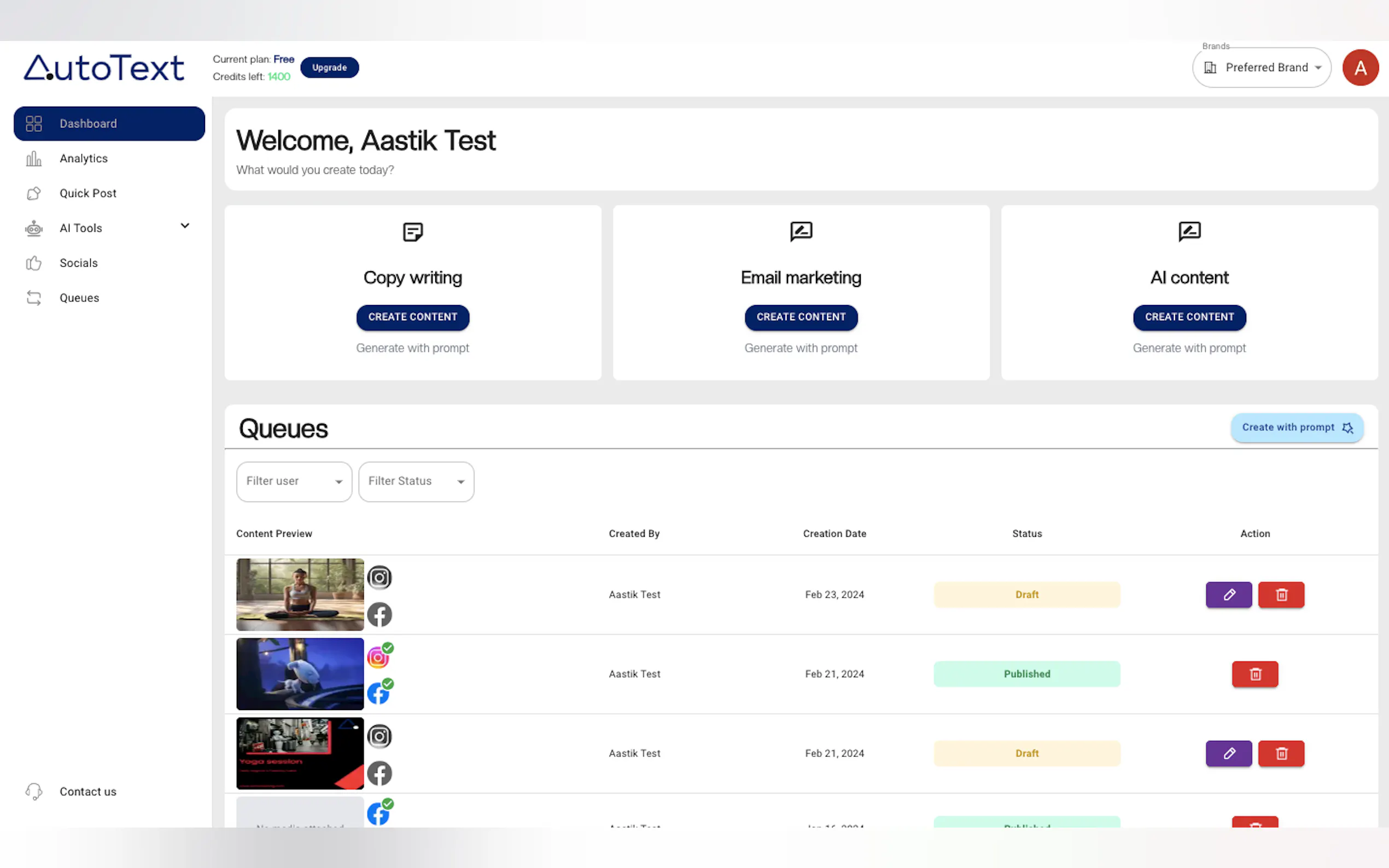Edit the Yoga session draft from Feb 21
1389x868 pixels.
point(1228,753)
